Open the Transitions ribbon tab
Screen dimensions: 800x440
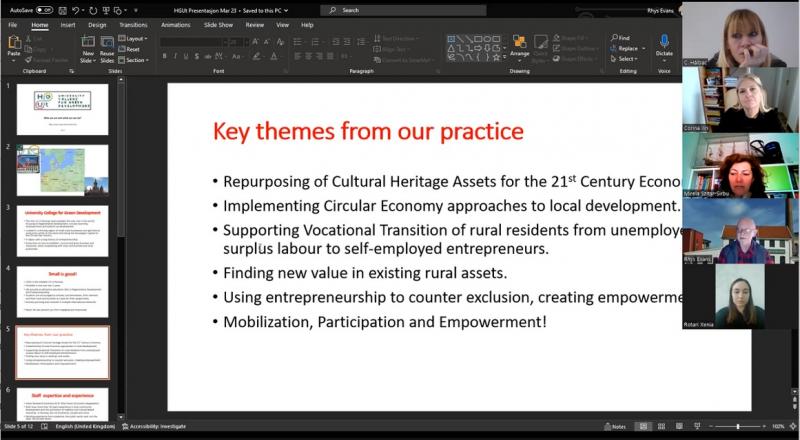pyautogui.click(x=132, y=24)
